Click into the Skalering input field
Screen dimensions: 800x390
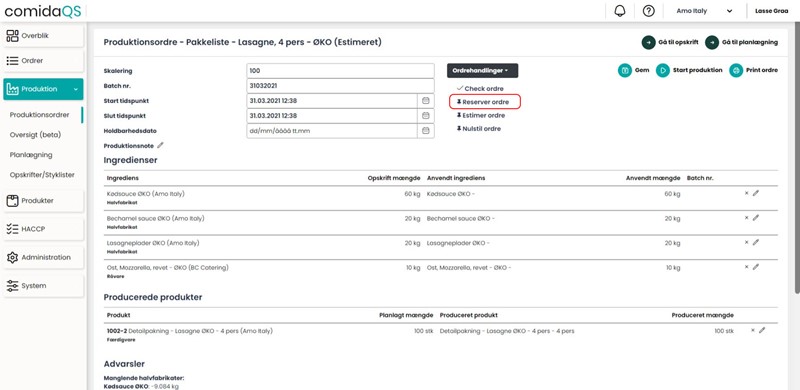tap(340, 71)
